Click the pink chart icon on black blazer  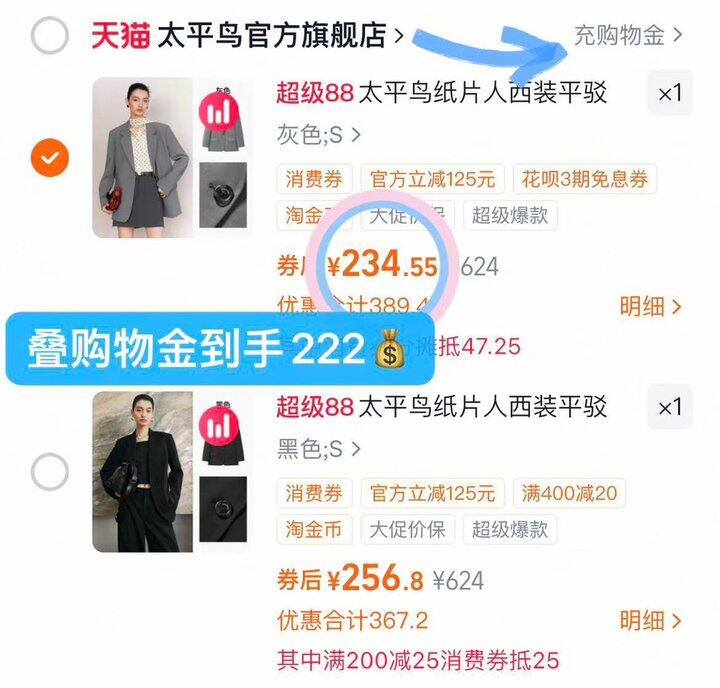tap(219, 427)
